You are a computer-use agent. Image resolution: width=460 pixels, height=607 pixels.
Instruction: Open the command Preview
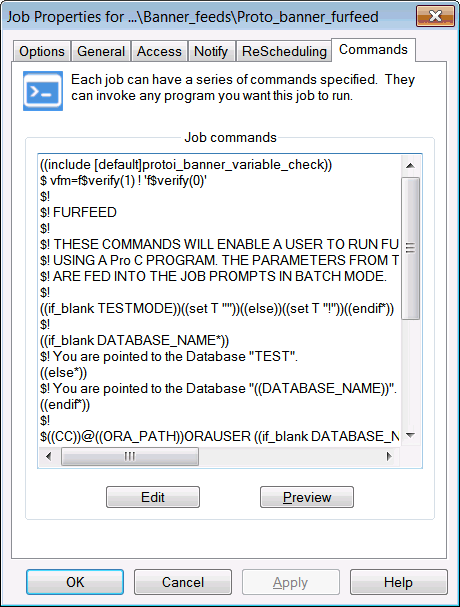pyautogui.click(x=307, y=497)
